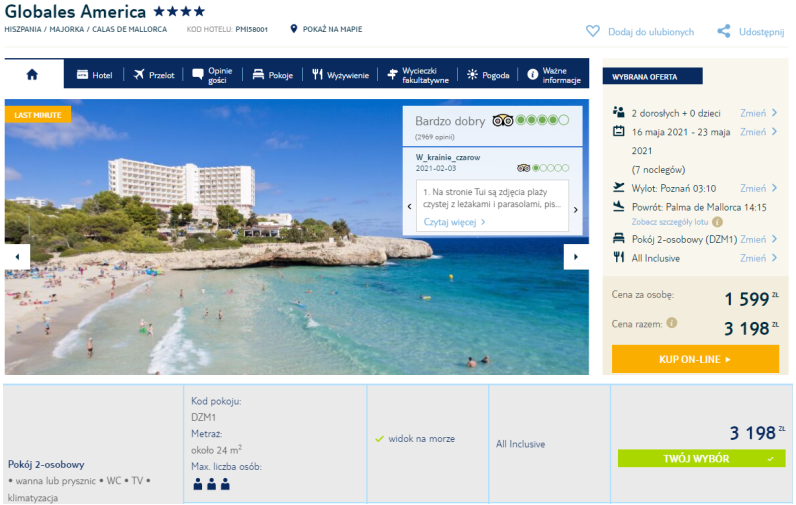This screenshot has width=796, height=505.
Task: Click Czytaj więcej in the review
Action: (x=454, y=222)
